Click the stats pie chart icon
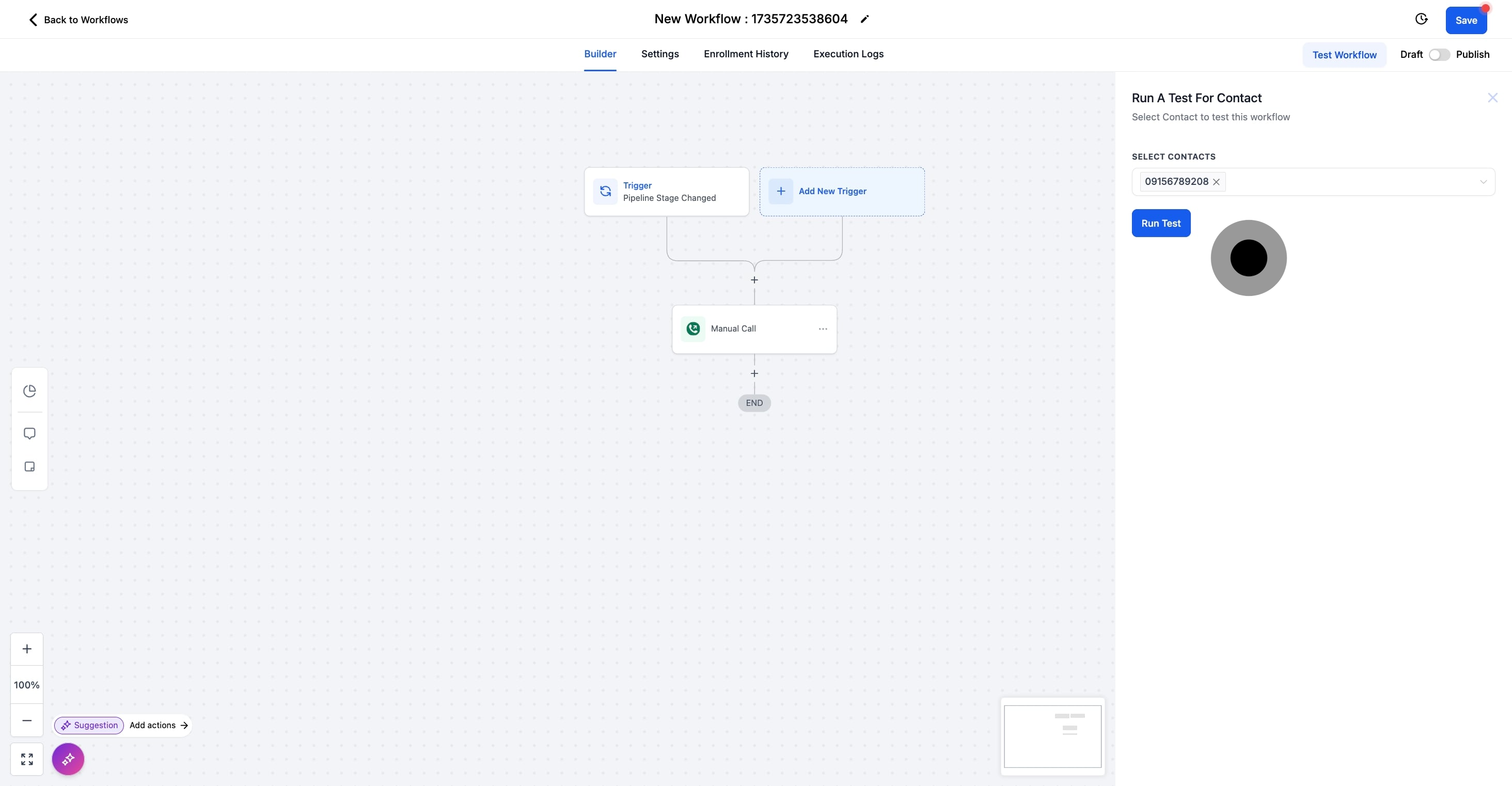 tap(29, 391)
